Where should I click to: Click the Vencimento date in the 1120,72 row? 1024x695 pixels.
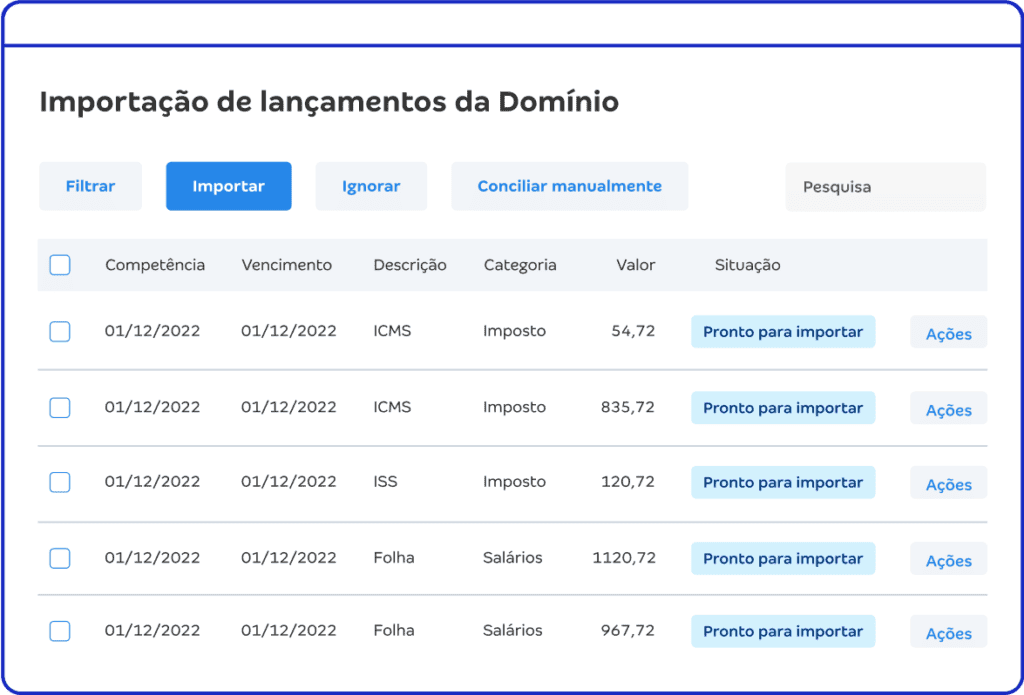[x=289, y=558]
